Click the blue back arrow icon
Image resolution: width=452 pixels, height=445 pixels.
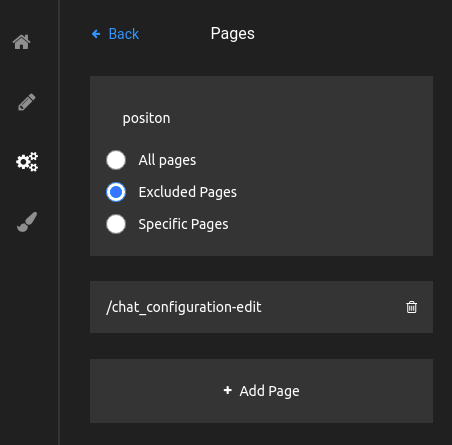point(96,34)
